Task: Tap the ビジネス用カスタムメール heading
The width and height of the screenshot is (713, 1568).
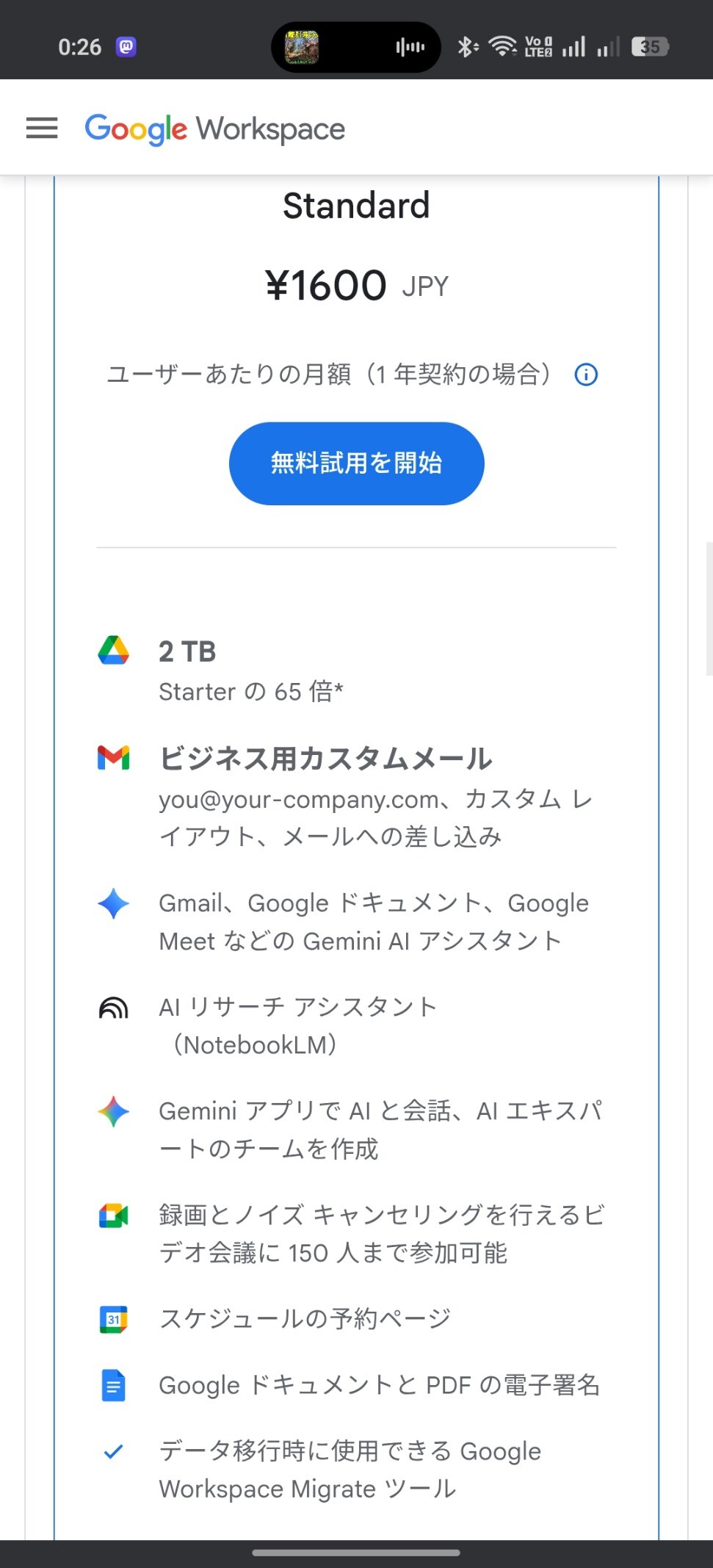Action: point(325,759)
